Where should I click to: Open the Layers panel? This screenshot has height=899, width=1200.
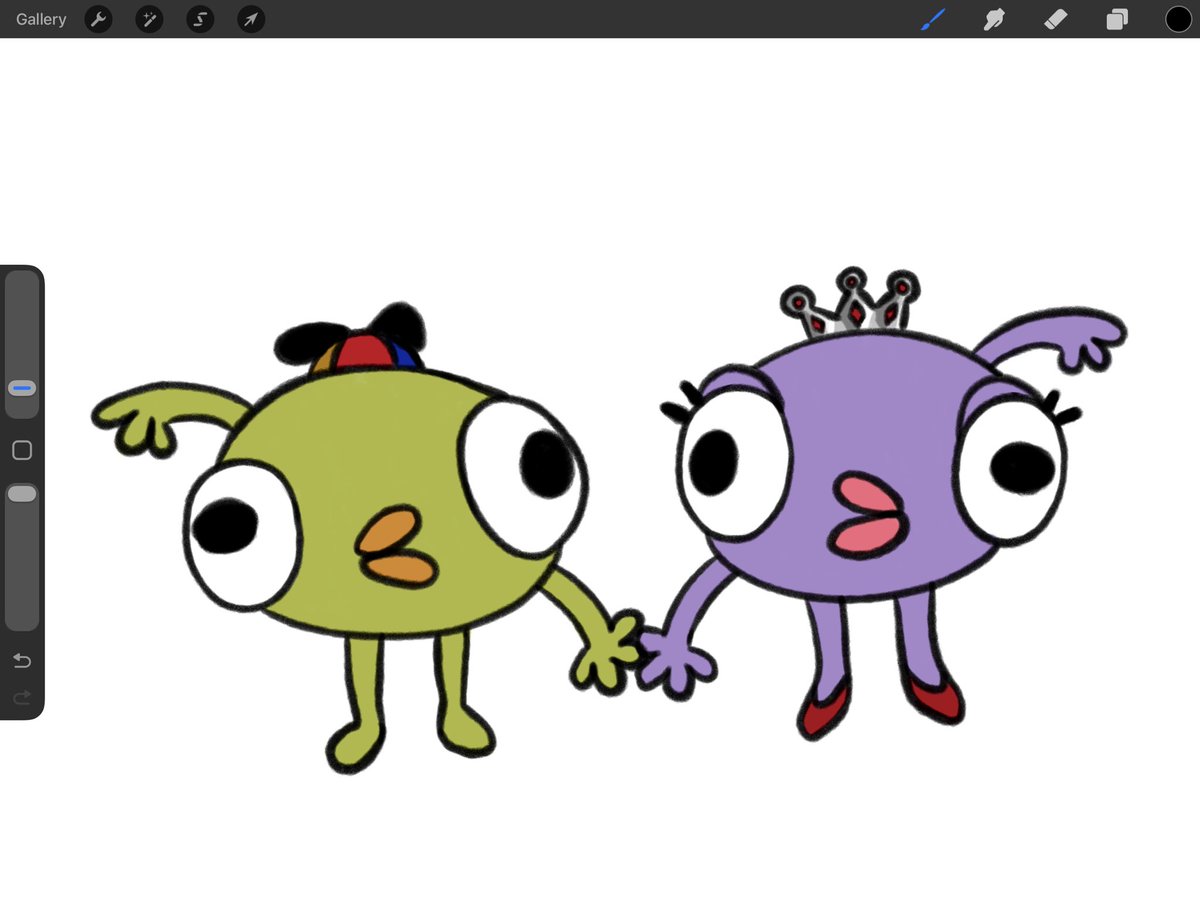tap(1117, 19)
